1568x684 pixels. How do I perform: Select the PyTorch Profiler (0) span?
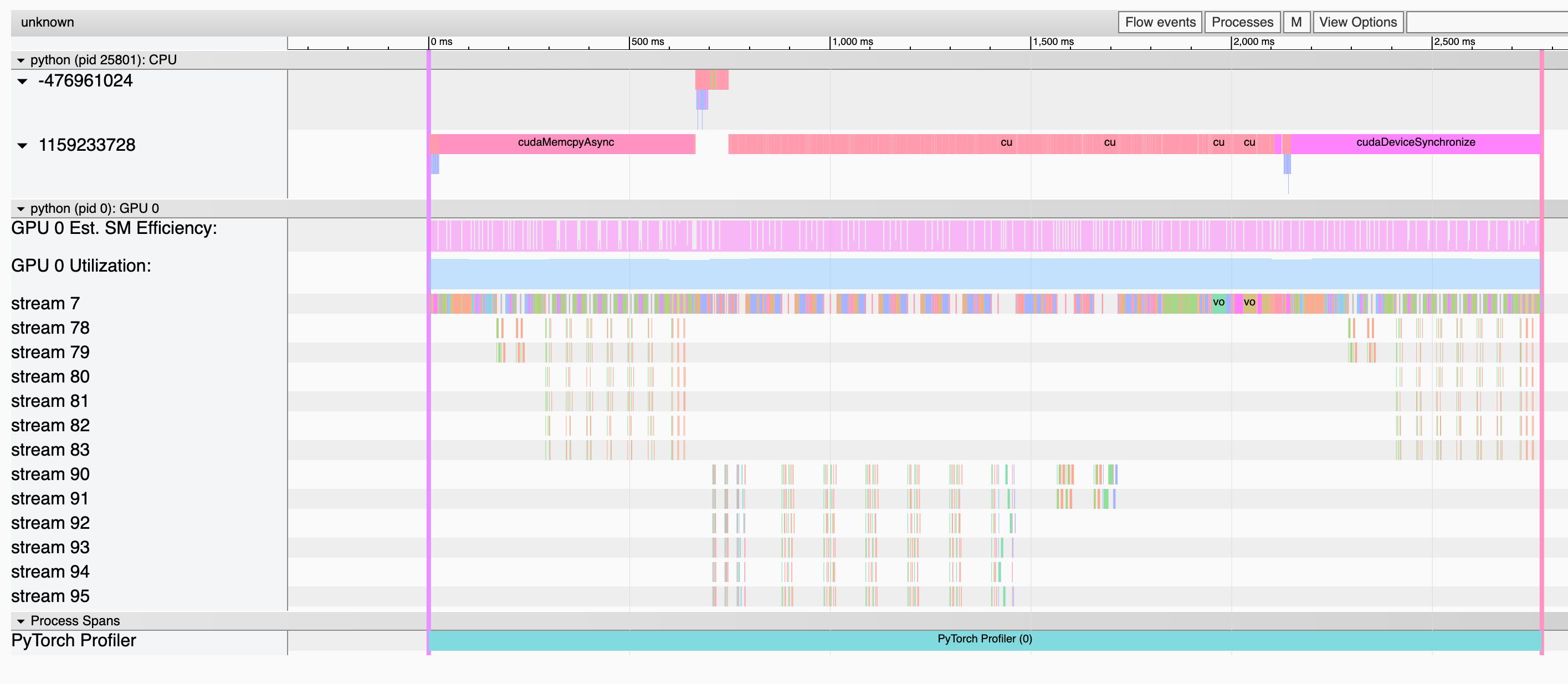(x=984, y=640)
